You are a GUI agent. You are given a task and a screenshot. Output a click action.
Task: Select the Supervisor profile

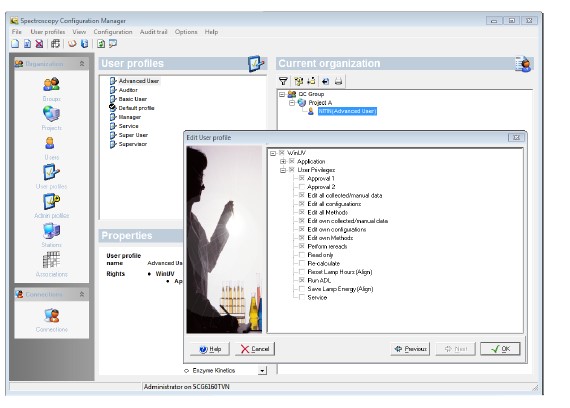click(133, 144)
